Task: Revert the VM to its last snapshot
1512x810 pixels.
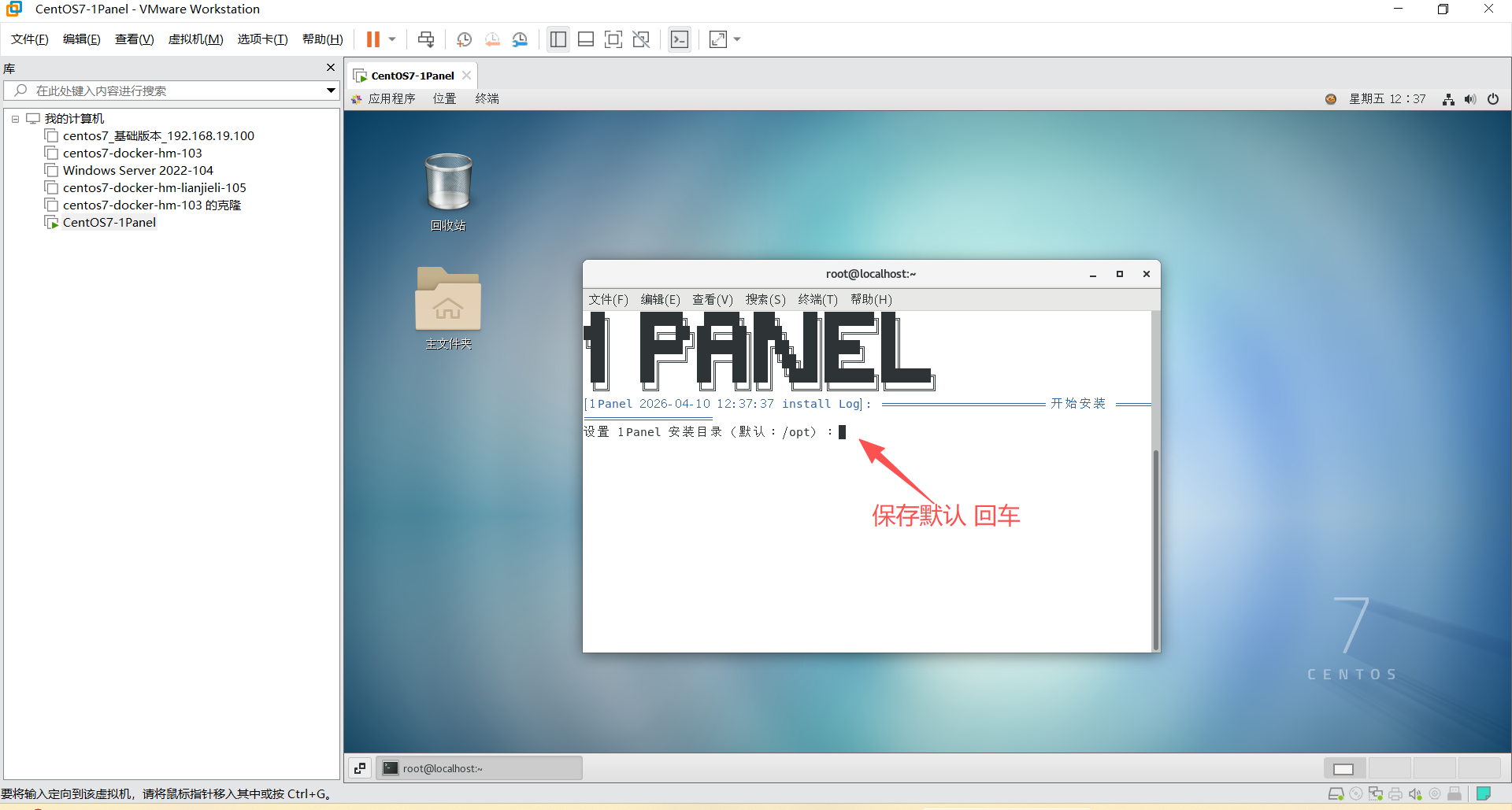Action: coord(492,39)
